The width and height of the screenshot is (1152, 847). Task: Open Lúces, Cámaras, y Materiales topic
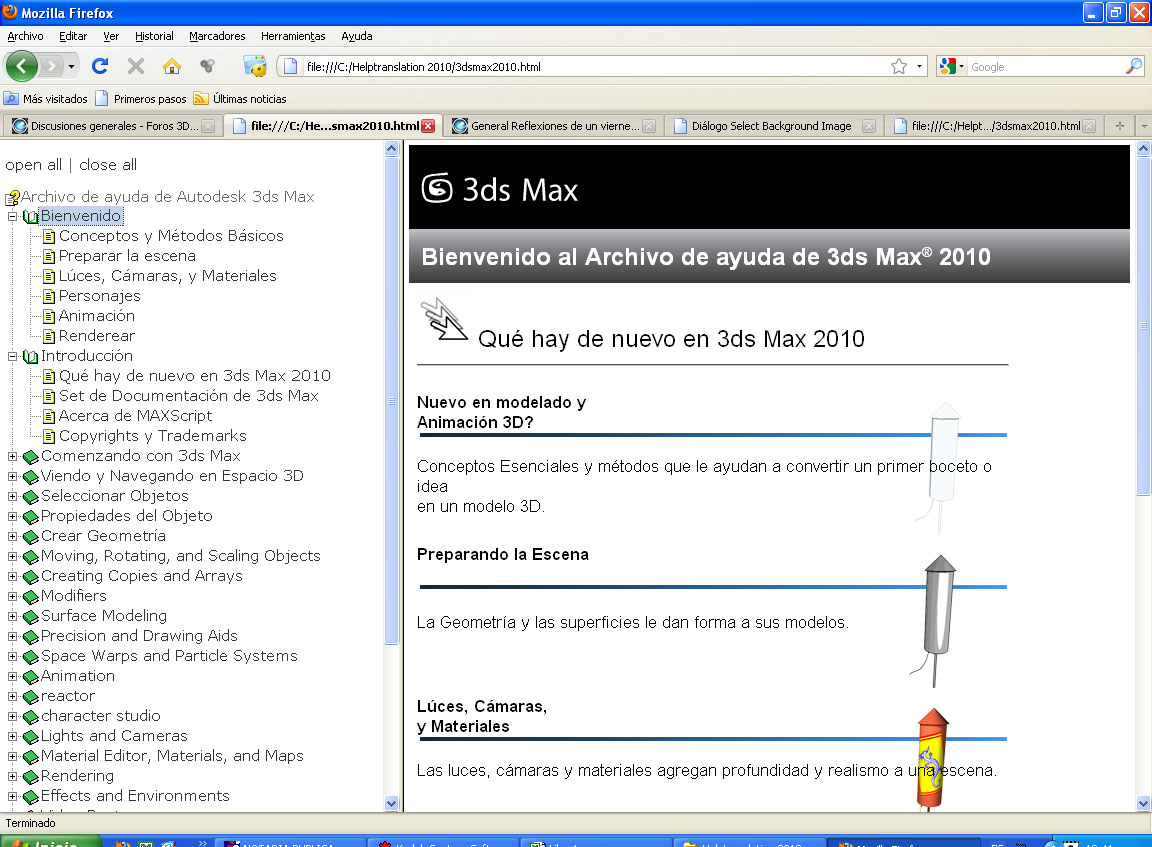coord(168,275)
